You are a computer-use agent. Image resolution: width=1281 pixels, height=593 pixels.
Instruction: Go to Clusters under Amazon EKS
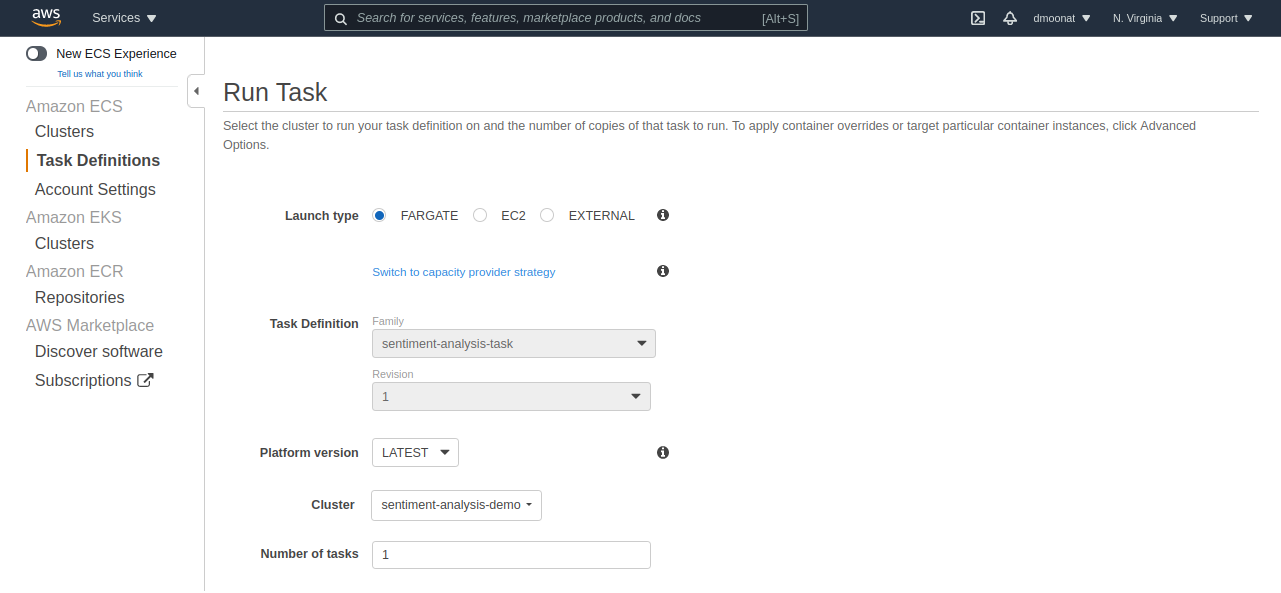pyautogui.click(x=64, y=244)
